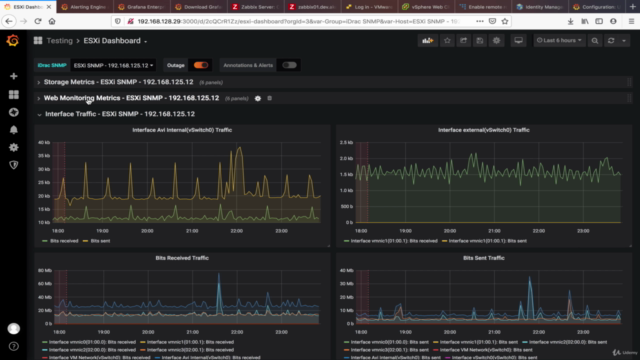This screenshot has width=640, height=360.
Task: Open Interface Avi Internal(vSwitch0) Traffic panel menu
Action: tap(182, 130)
